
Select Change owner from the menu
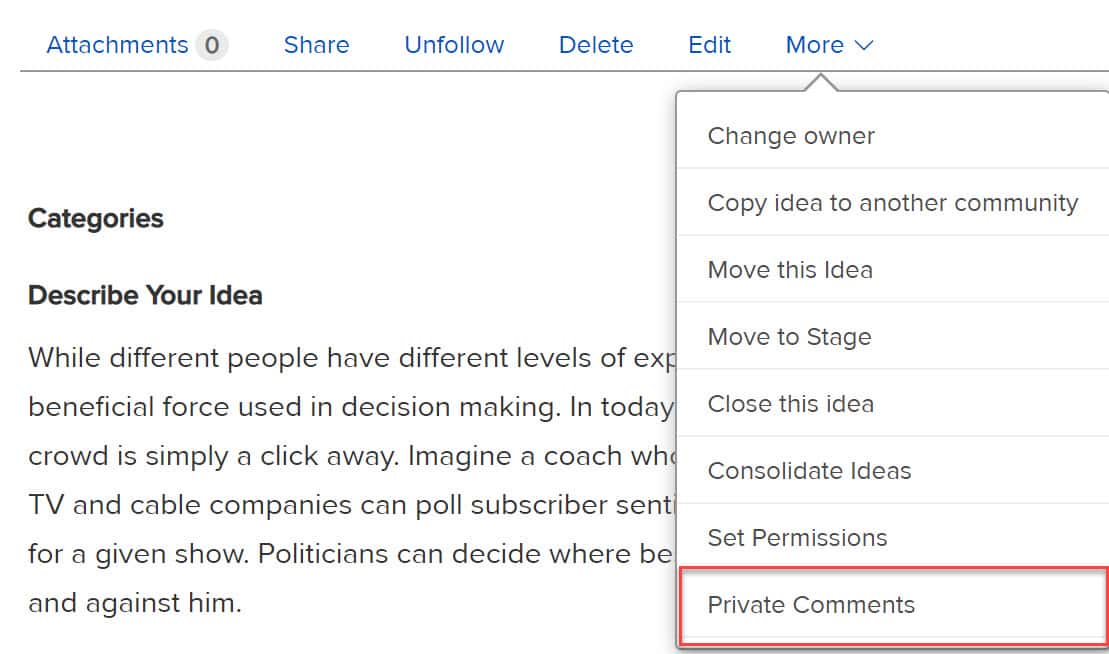click(791, 136)
